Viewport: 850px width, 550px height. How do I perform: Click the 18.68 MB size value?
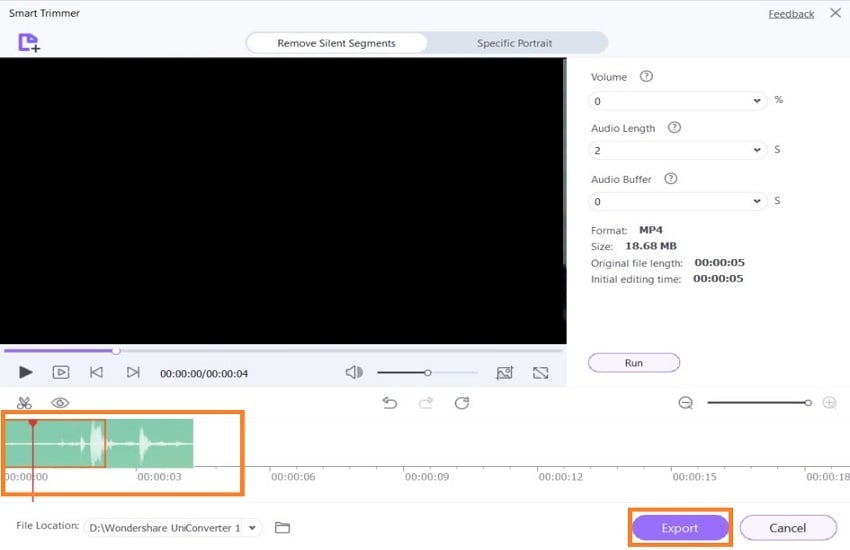coord(651,246)
